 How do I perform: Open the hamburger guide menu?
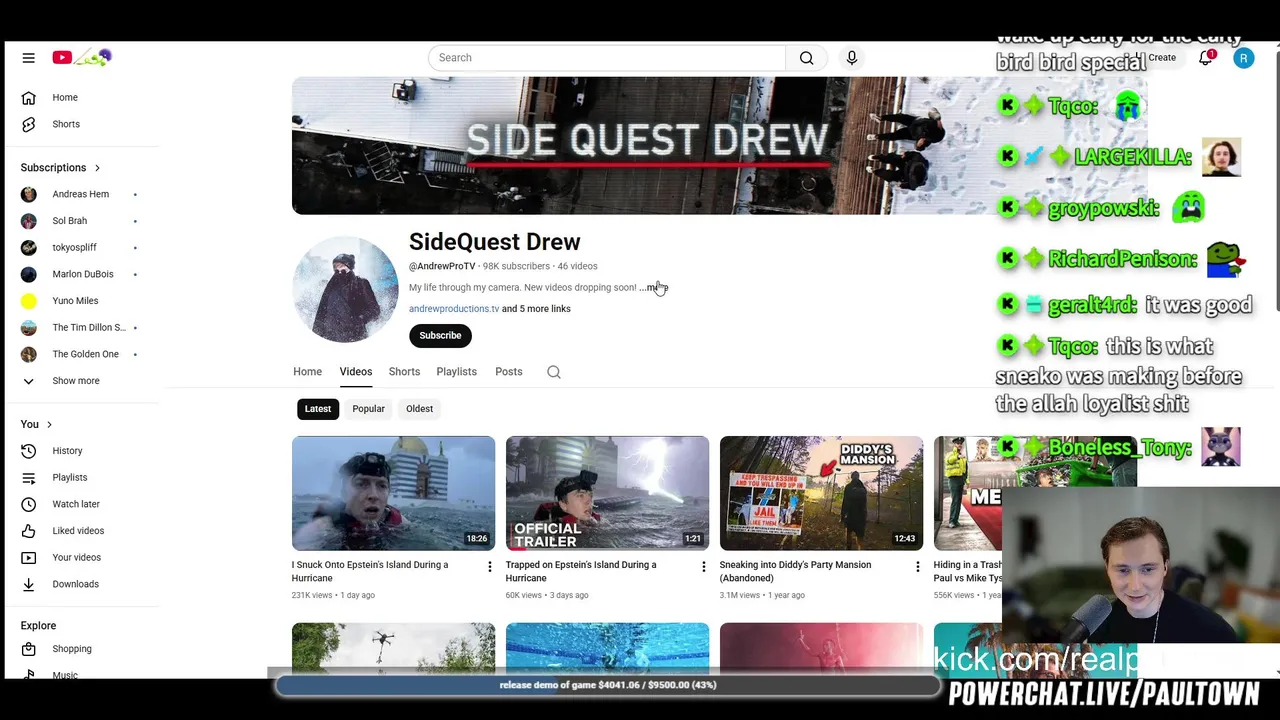(x=28, y=58)
